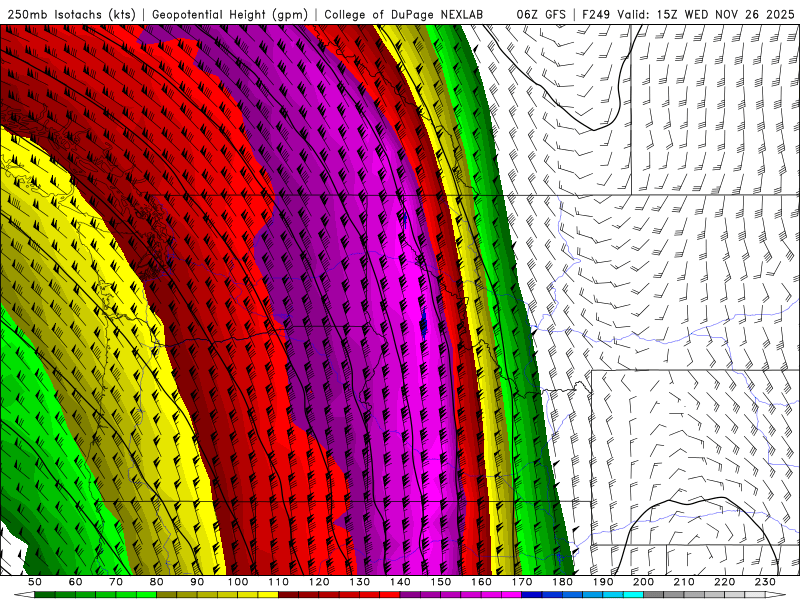Click the brightest magenta swatch on the color scale
Viewport: 800px width, 600px height.
tap(511, 595)
